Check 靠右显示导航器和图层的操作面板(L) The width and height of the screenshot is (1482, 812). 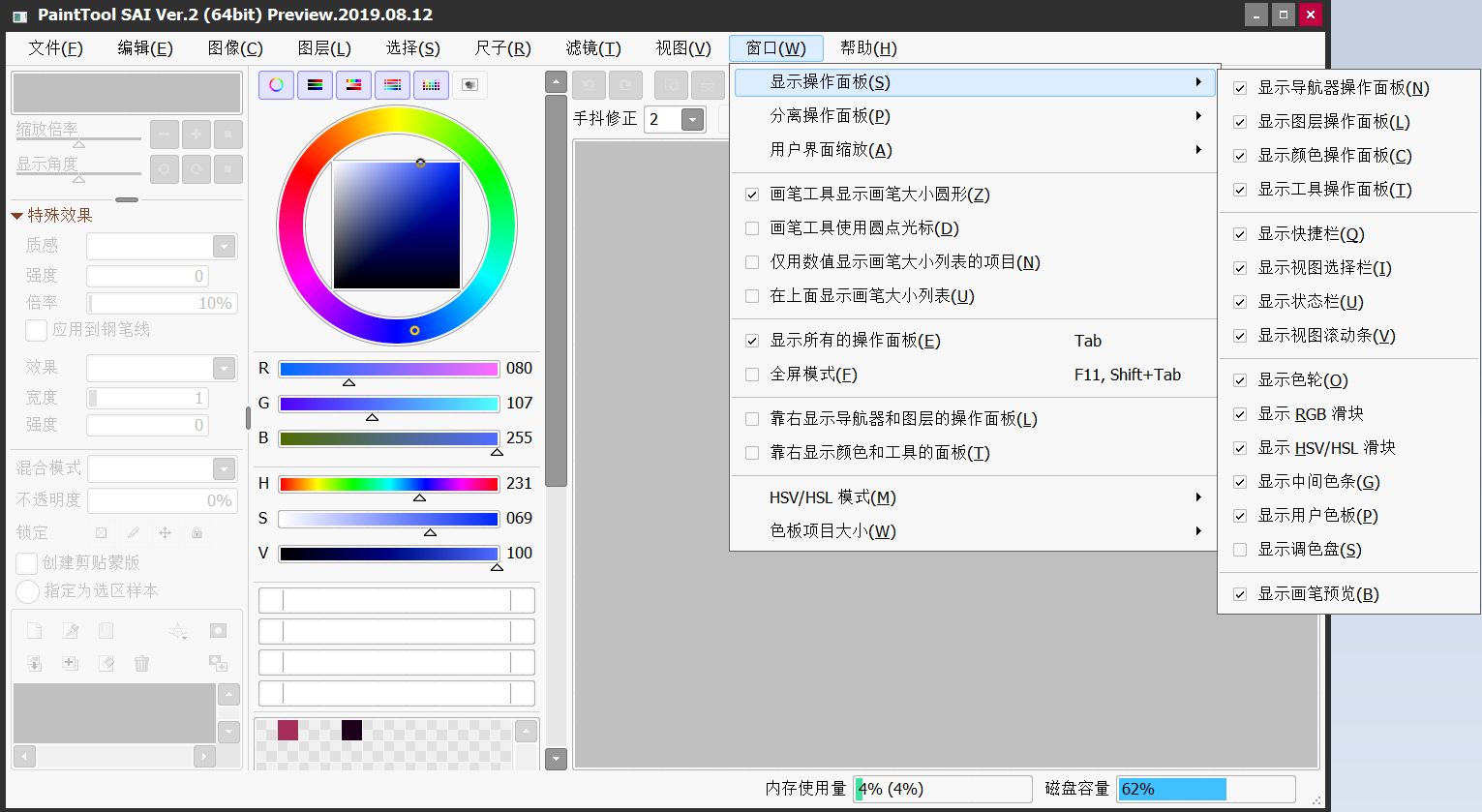[x=752, y=419]
